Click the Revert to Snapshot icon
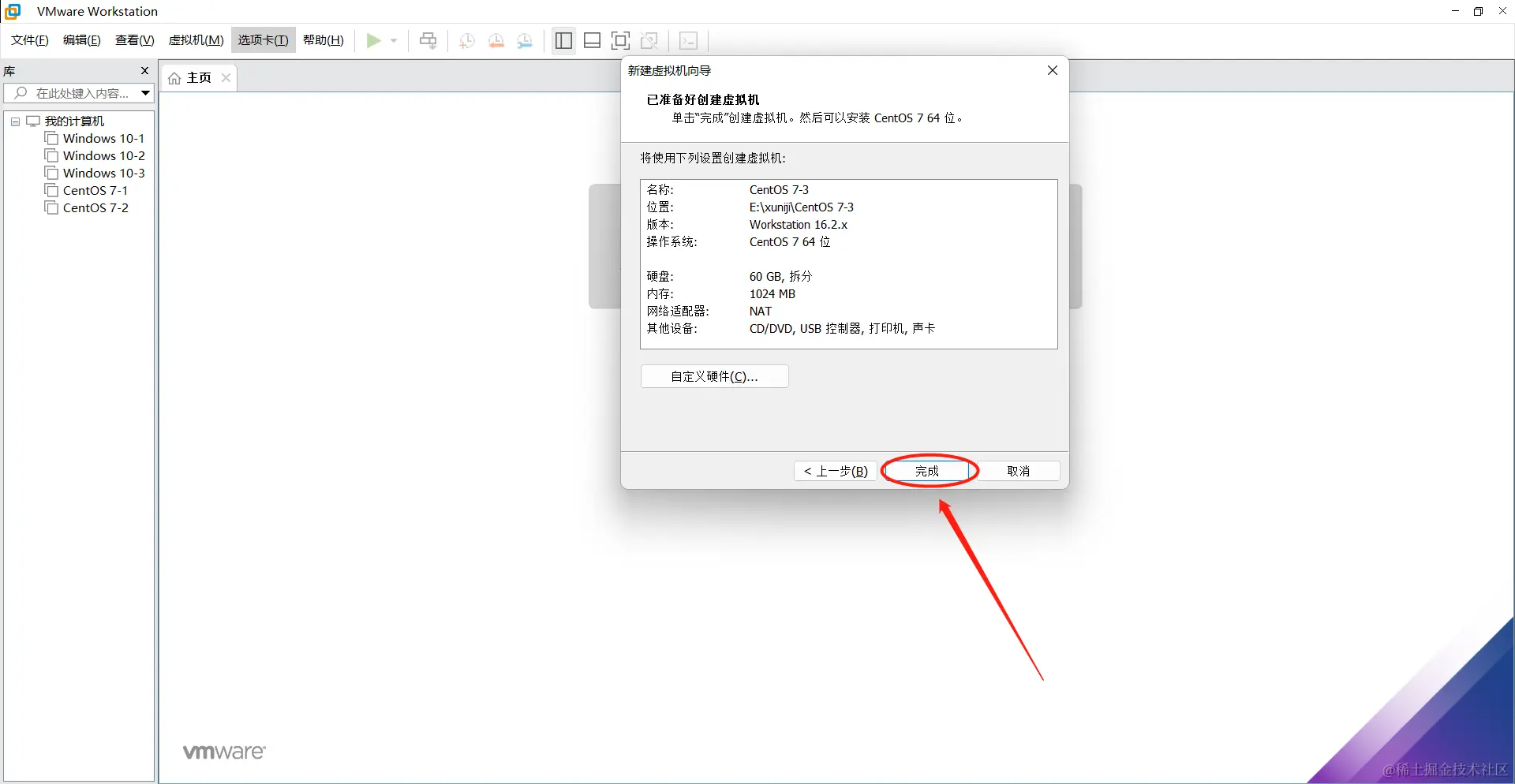 coord(496,40)
